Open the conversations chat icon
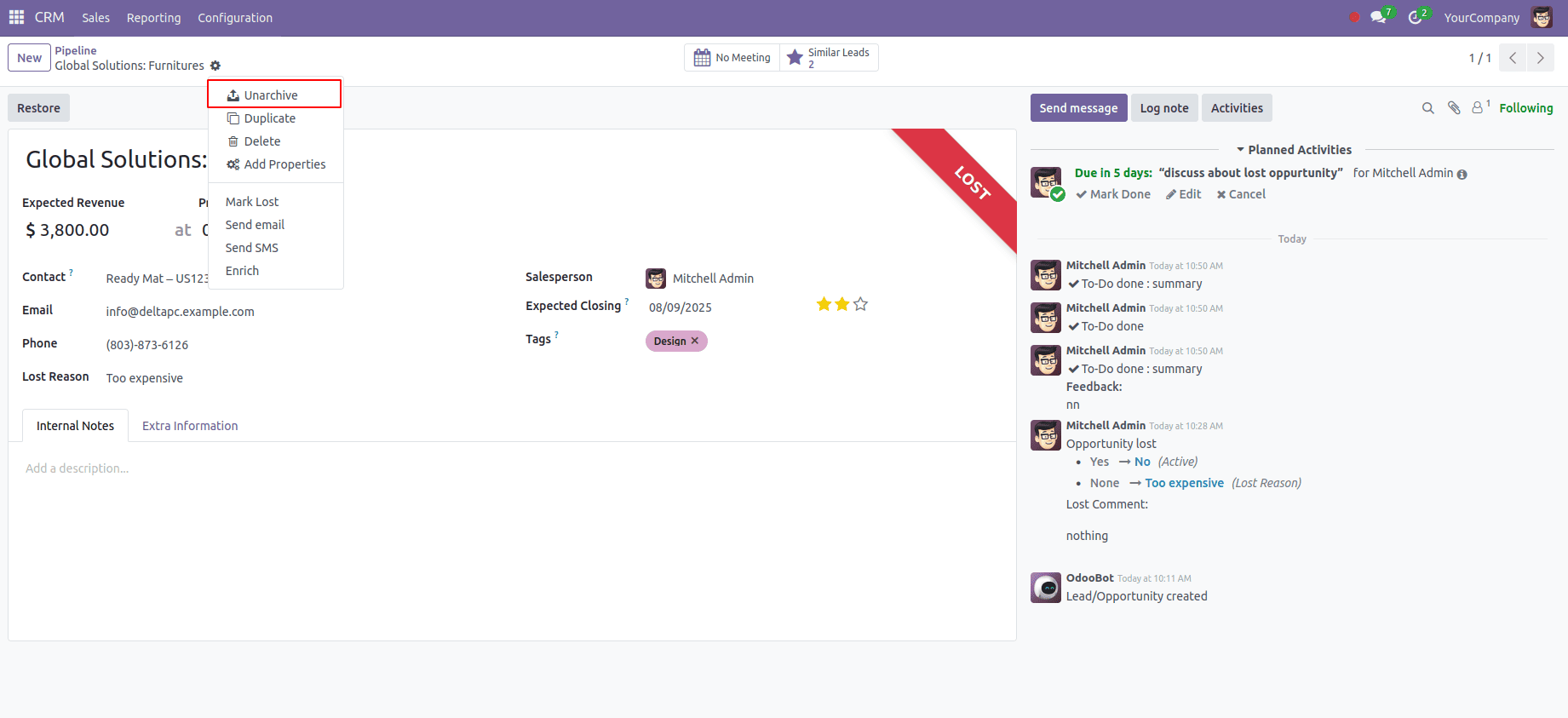 coord(1379,17)
